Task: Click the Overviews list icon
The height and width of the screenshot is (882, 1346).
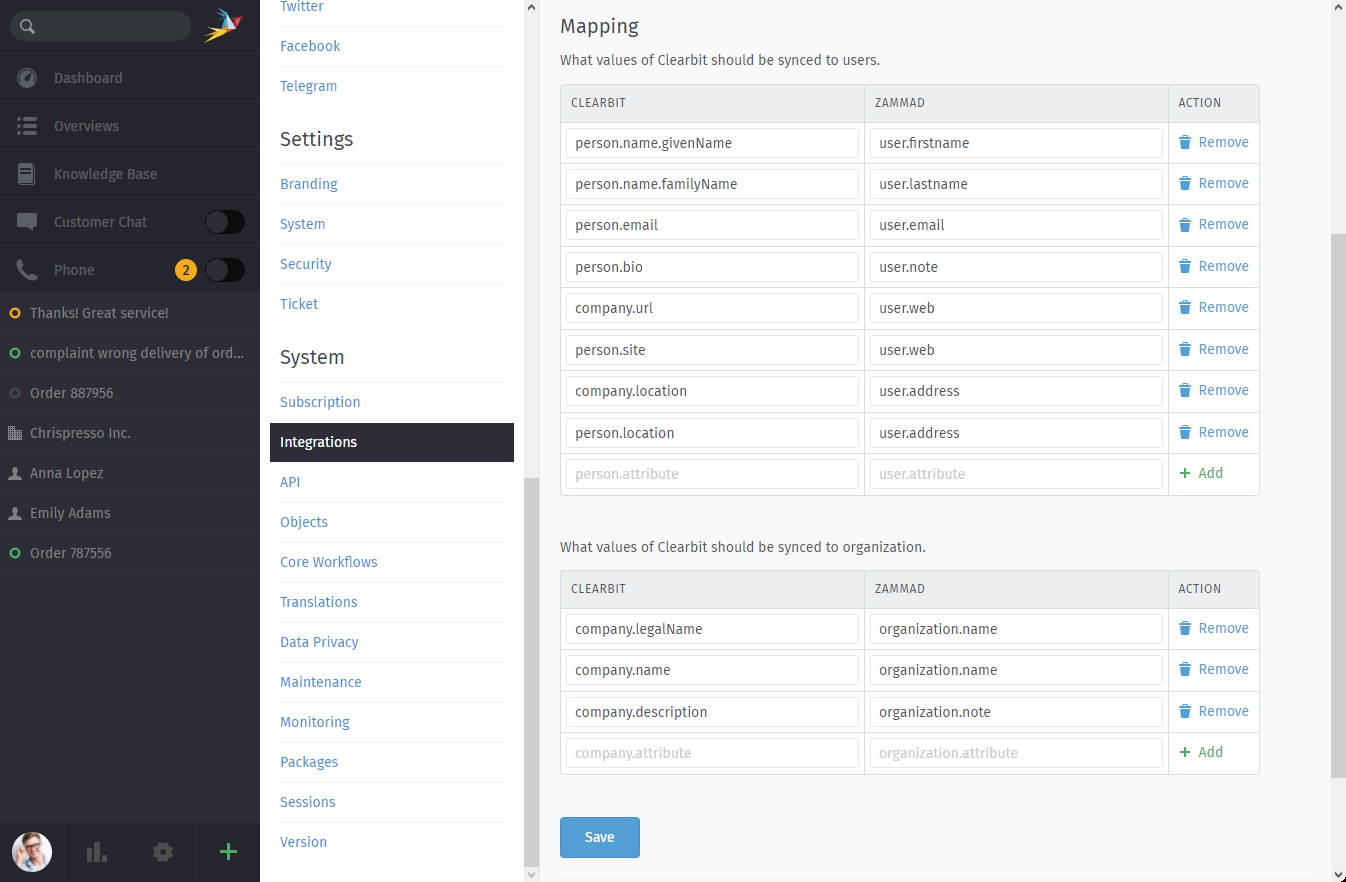Action: coord(27,126)
